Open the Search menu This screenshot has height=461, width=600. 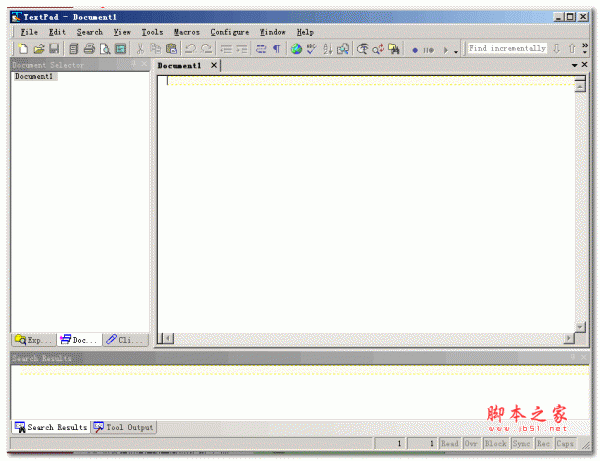click(x=90, y=32)
